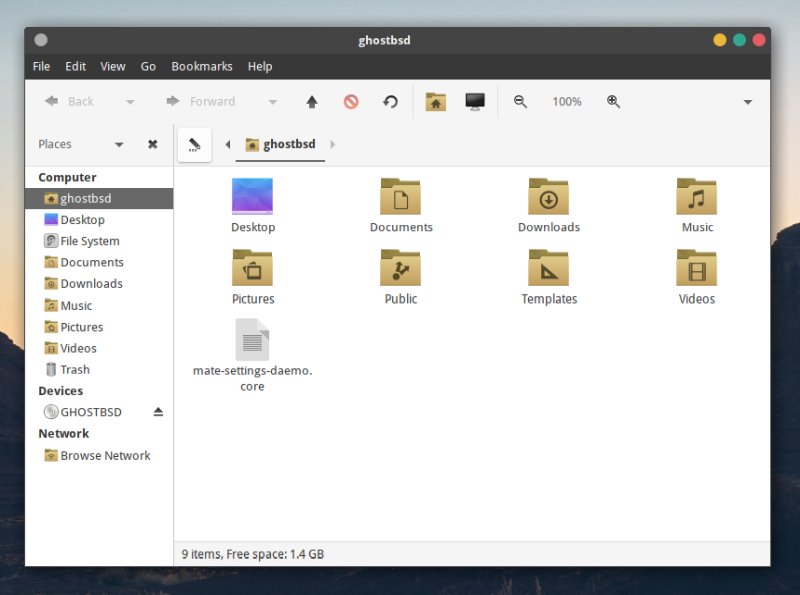Zoom in using the magnifier plus icon
This screenshot has height=595, width=800.
(612, 101)
